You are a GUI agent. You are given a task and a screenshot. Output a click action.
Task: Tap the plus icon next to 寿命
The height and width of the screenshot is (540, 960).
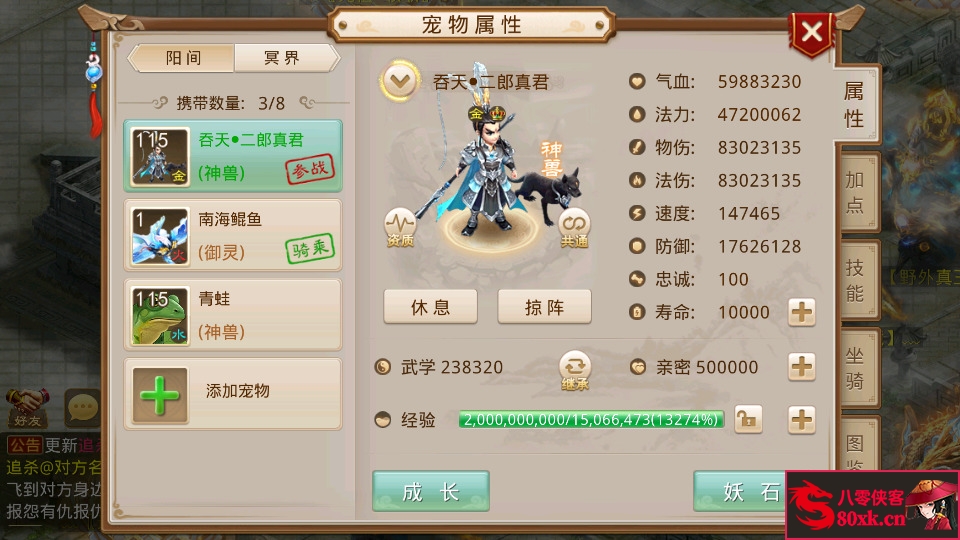(801, 312)
